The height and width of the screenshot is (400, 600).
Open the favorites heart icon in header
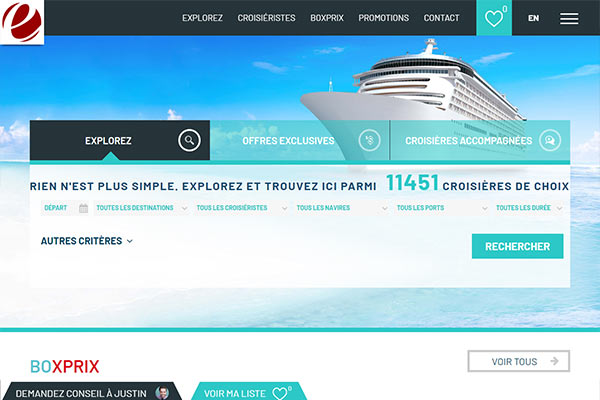tap(494, 18)
